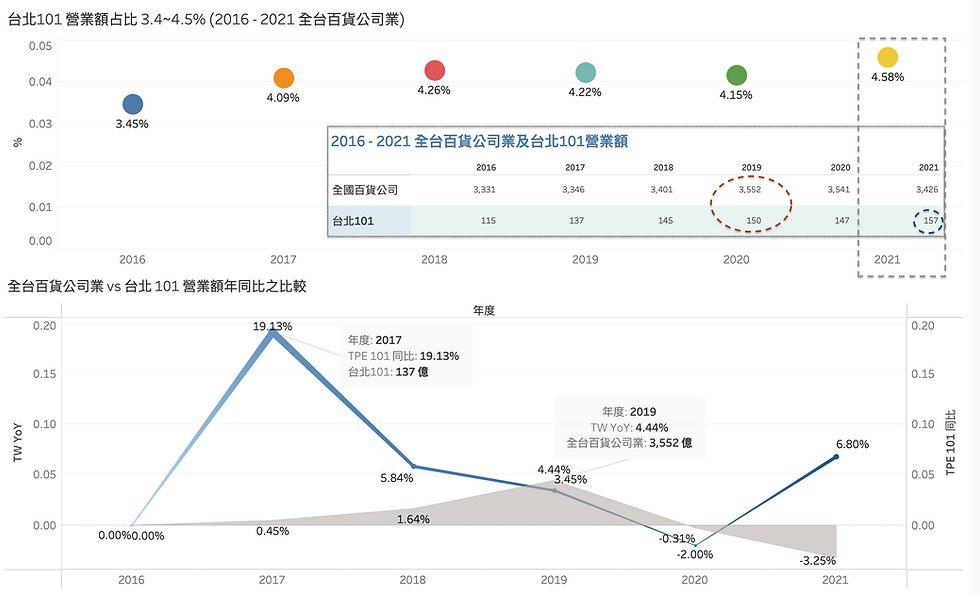Click table cell 3,541 for 2020

tap(839, 189)
